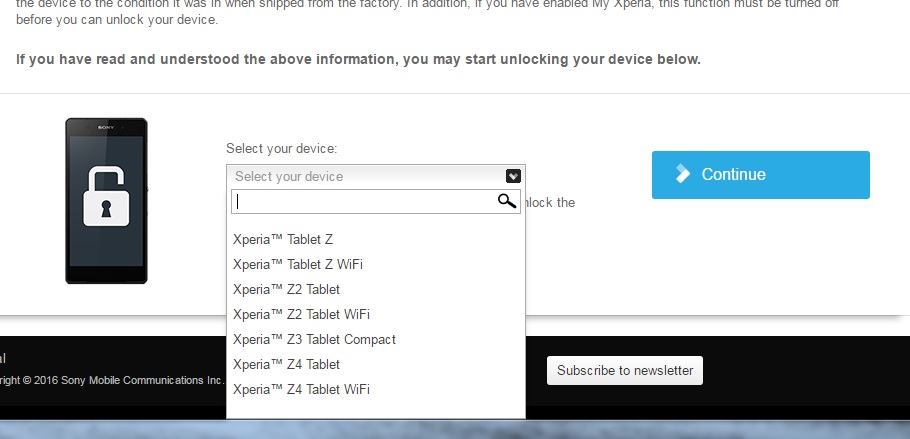
Task: Click the Continue button's arrow icon
Action: click(x=682, y=174)
